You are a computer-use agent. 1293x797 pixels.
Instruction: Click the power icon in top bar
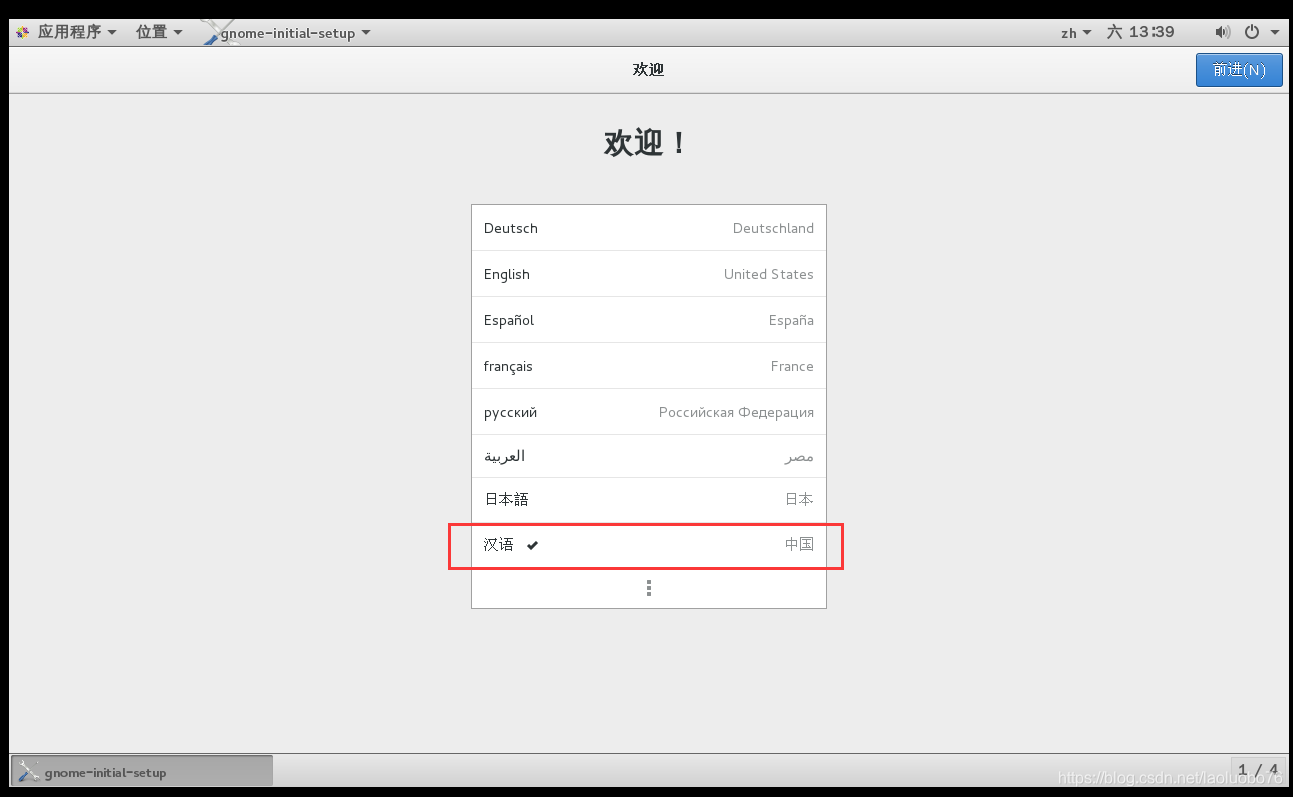click(x=1251, y=32)
